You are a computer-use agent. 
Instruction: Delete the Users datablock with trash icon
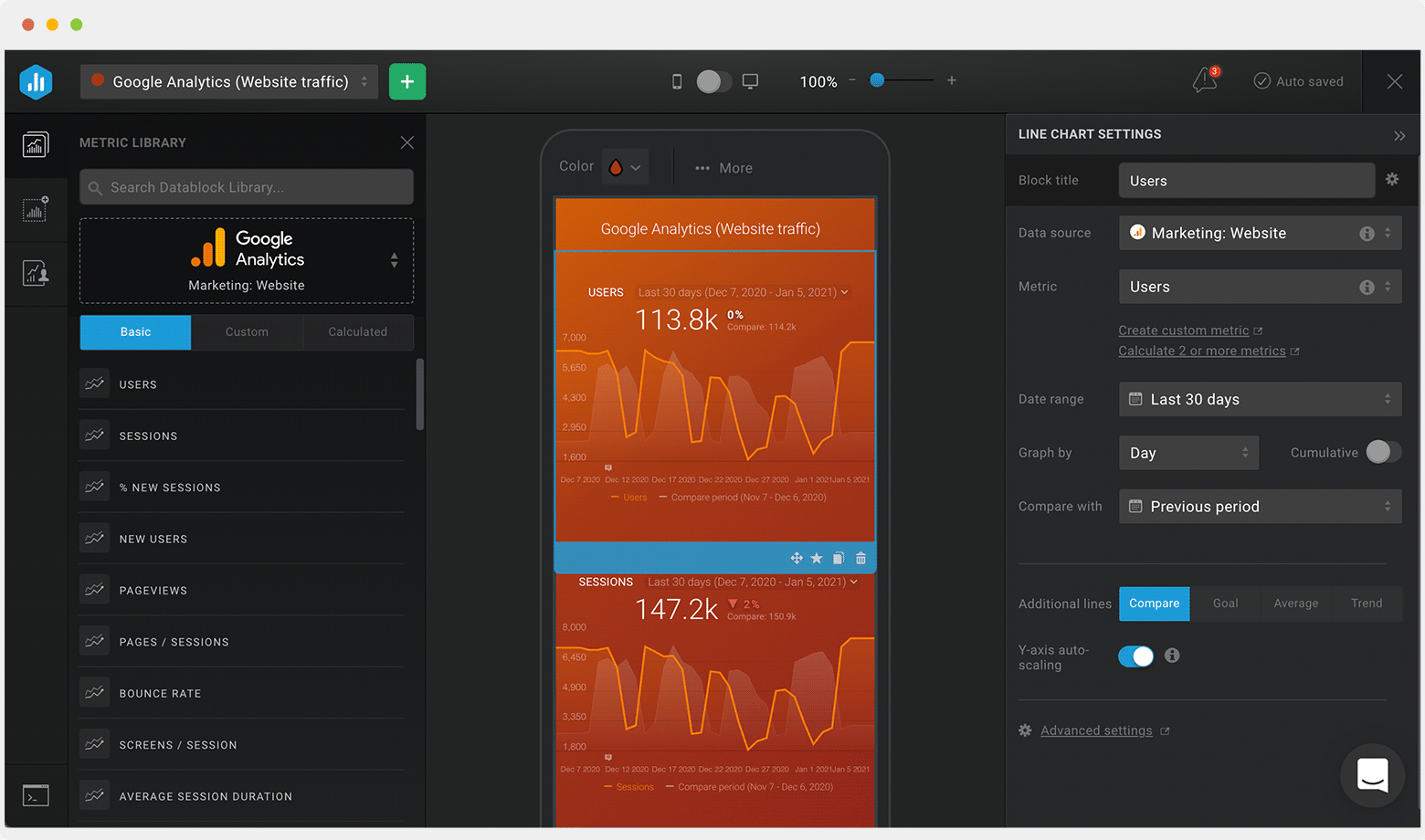click(860, 558)
